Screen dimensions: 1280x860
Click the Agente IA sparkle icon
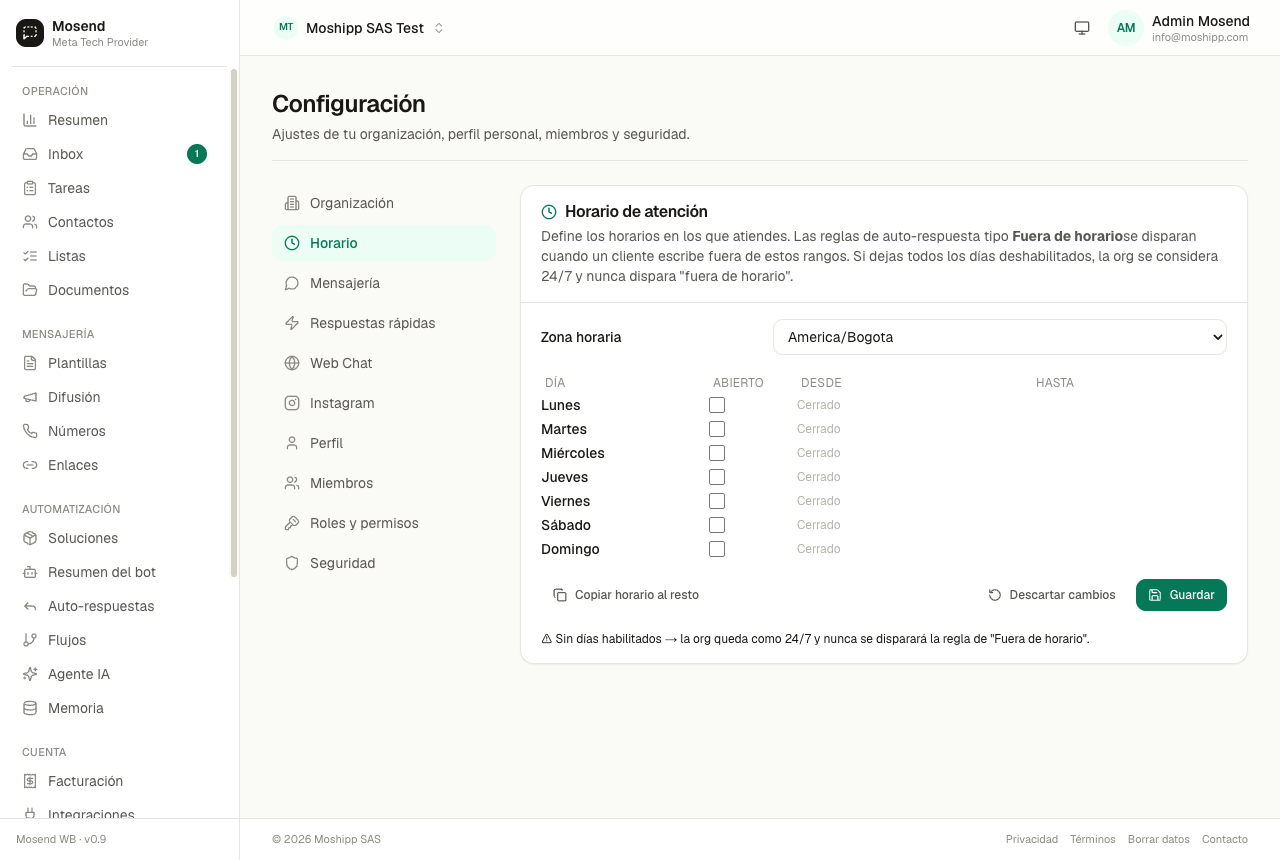(x=30, y=674)
